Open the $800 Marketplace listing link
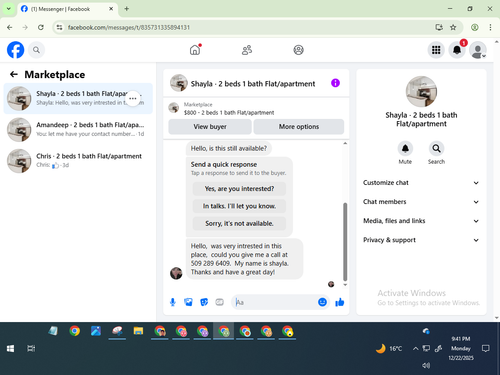The image size is (500, 375). point(229,113)
